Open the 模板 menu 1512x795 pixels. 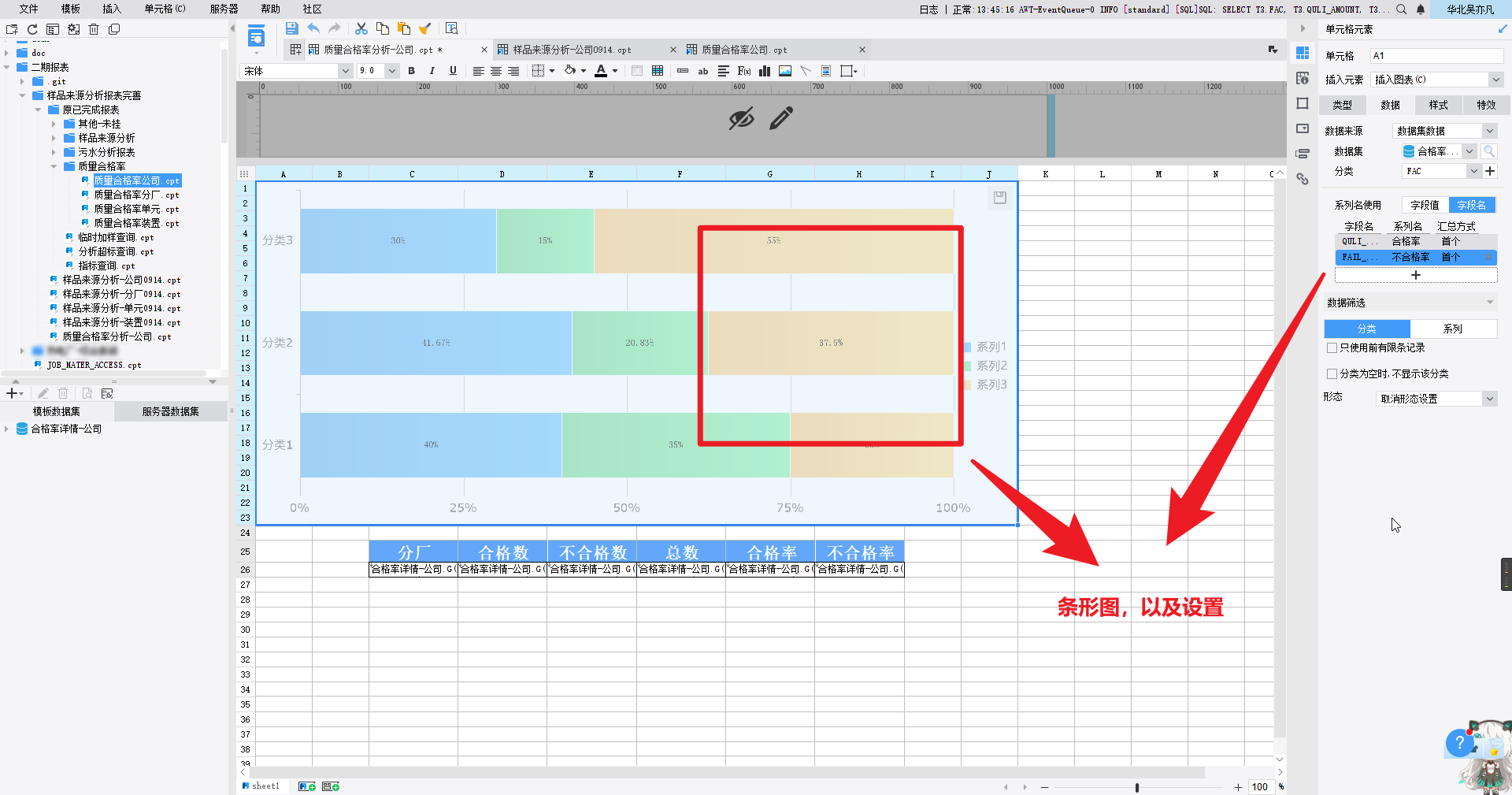click(x=71, y=9)
